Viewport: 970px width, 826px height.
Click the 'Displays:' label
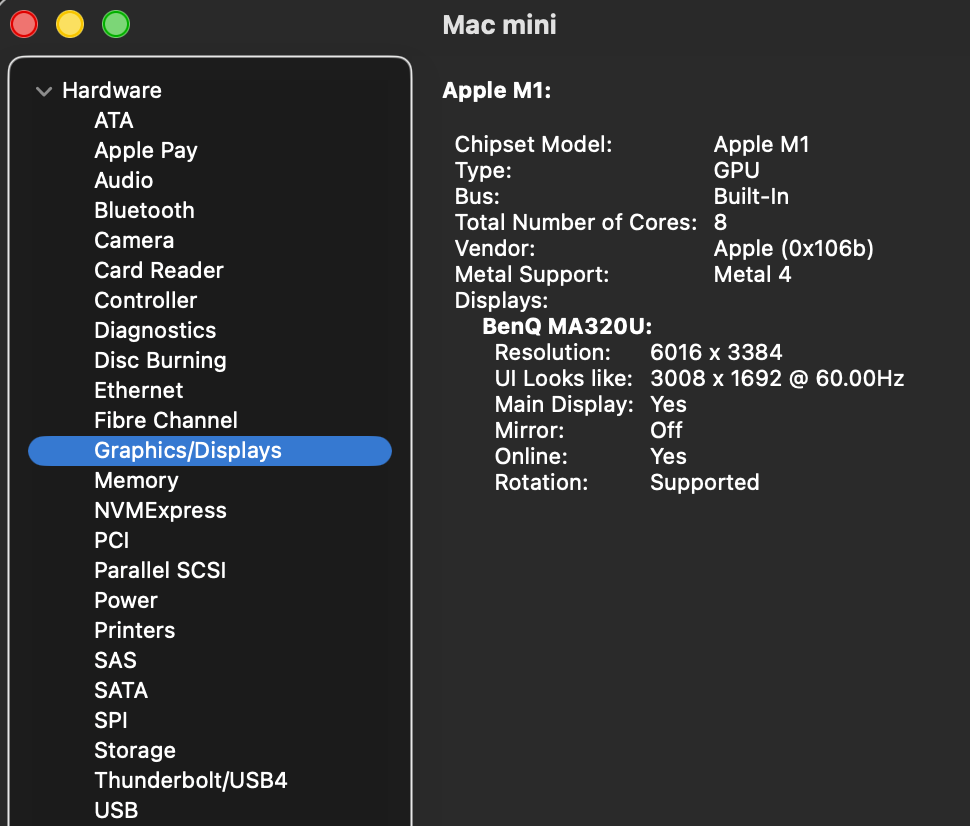tap(501, 301)
